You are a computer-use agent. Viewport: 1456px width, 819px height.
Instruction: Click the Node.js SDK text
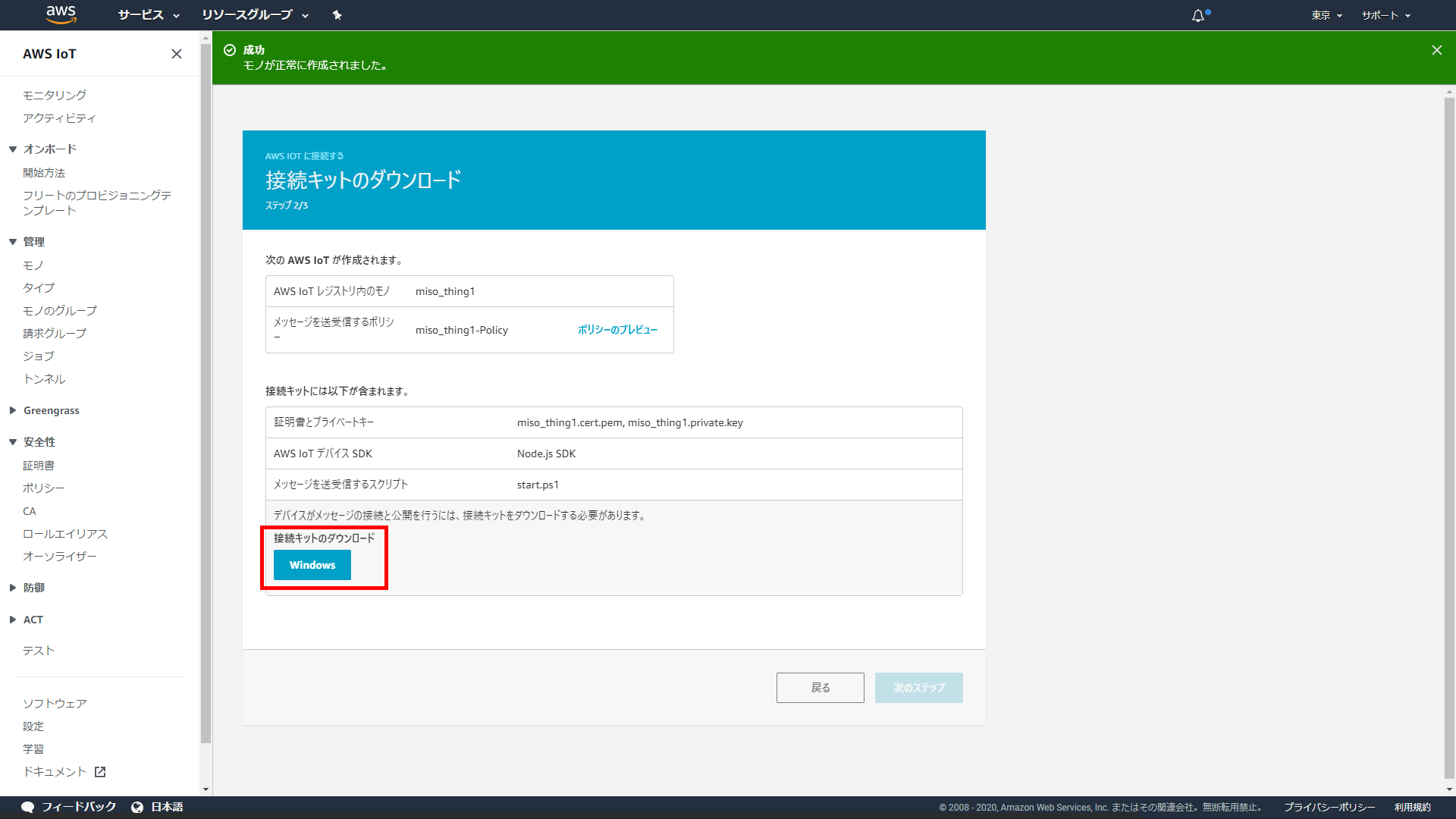click(x=546, y=453)
